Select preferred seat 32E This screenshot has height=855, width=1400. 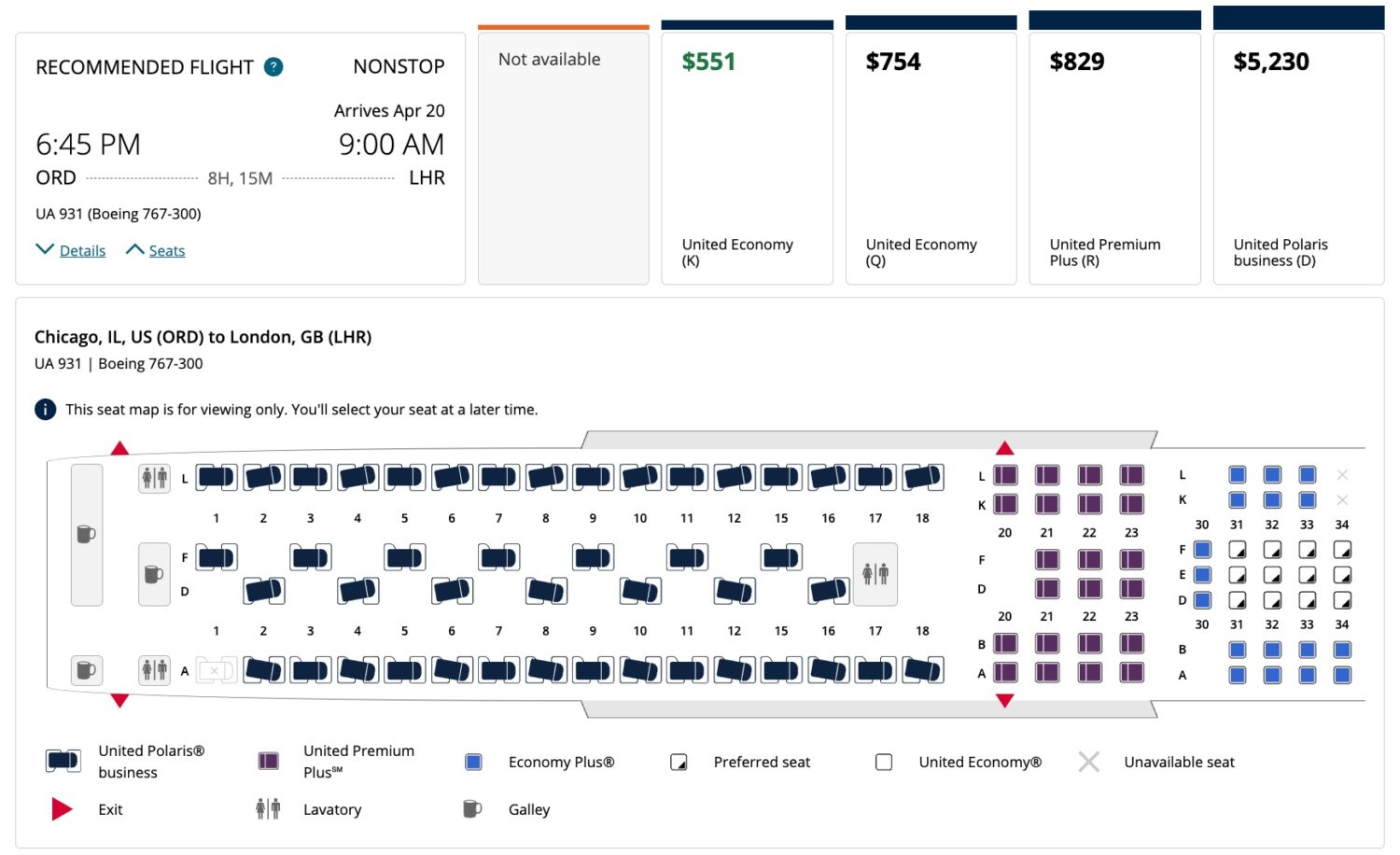1271,575
